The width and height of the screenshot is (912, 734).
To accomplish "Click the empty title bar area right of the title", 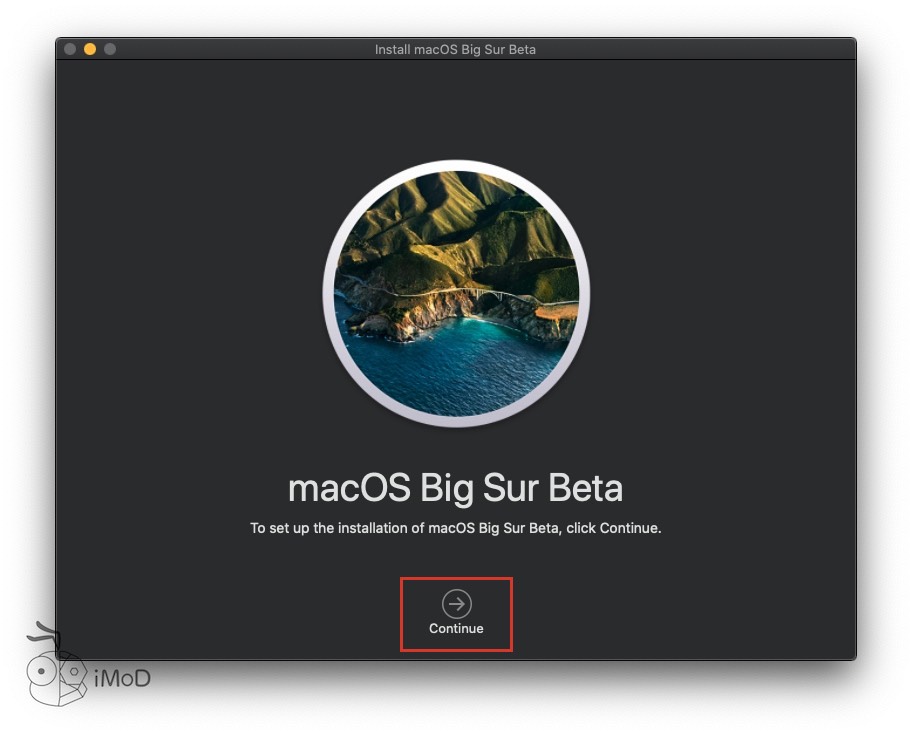I will tap(700, 49).
